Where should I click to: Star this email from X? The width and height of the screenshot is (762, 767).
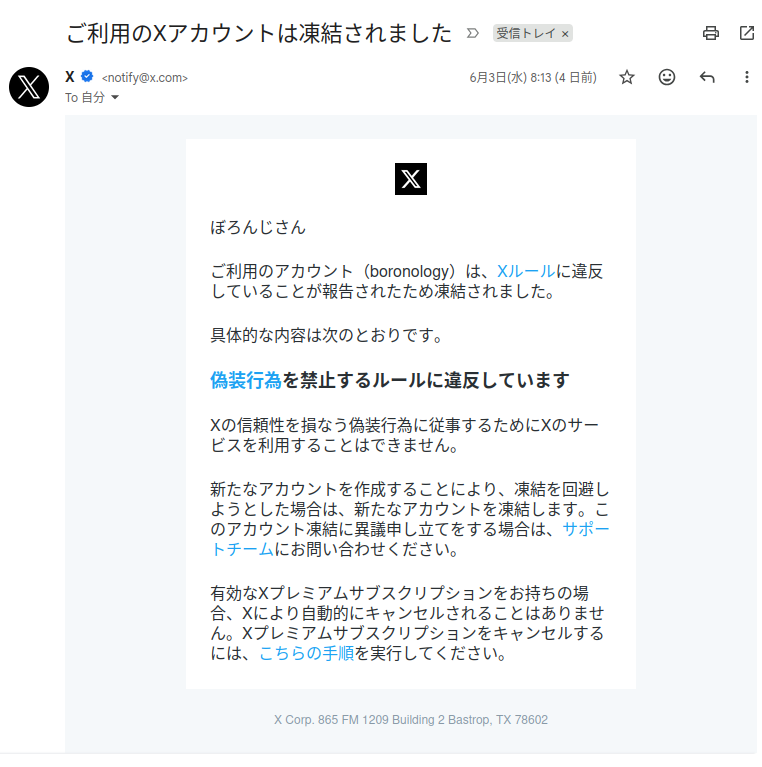pyautogui.click(x=627, y=77)
